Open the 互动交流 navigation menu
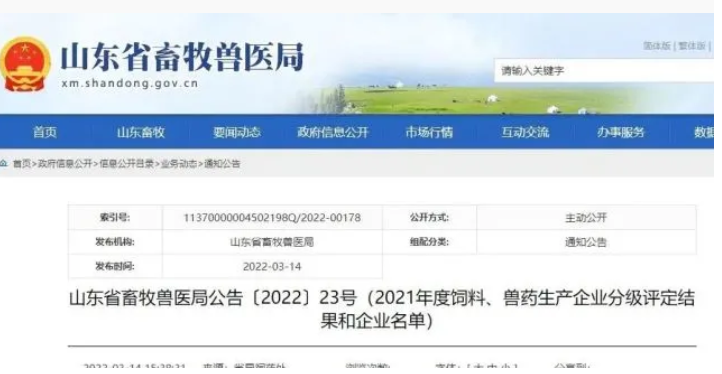This screenshot has width=722, height=374. 525,132
